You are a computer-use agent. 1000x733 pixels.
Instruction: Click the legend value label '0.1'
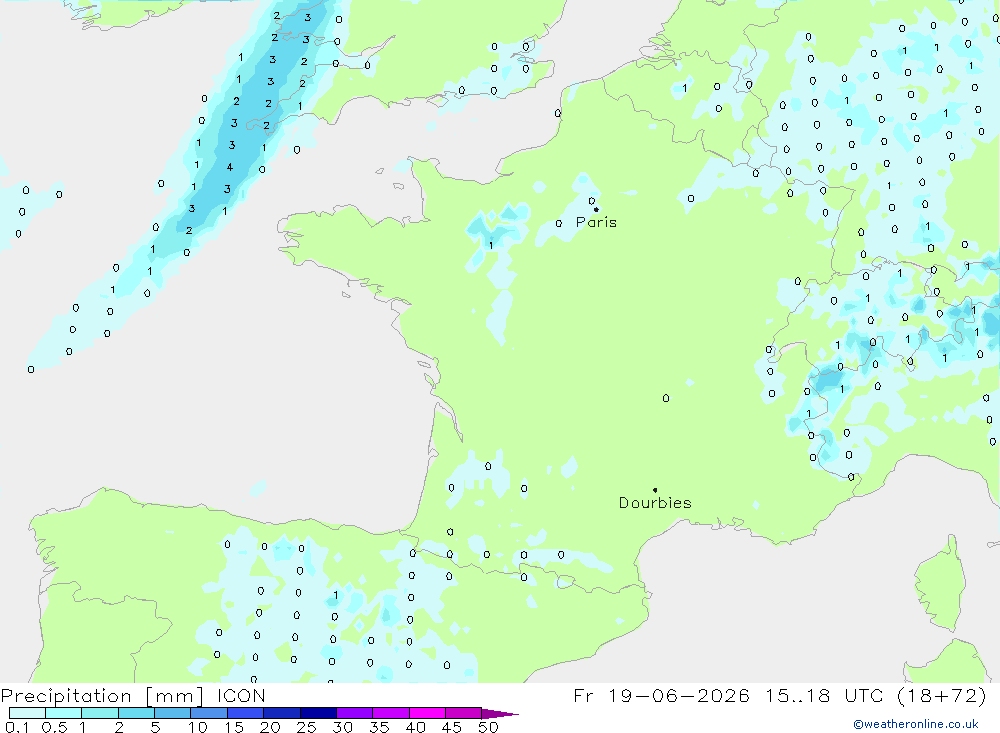point(17,727)
